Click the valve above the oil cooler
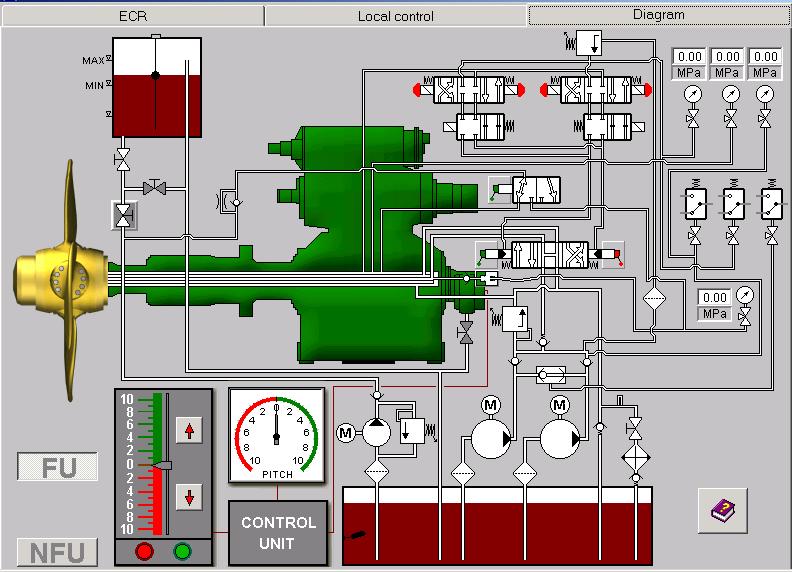The width and height of the screenshot is (792, 572). [x=634, y=429]
